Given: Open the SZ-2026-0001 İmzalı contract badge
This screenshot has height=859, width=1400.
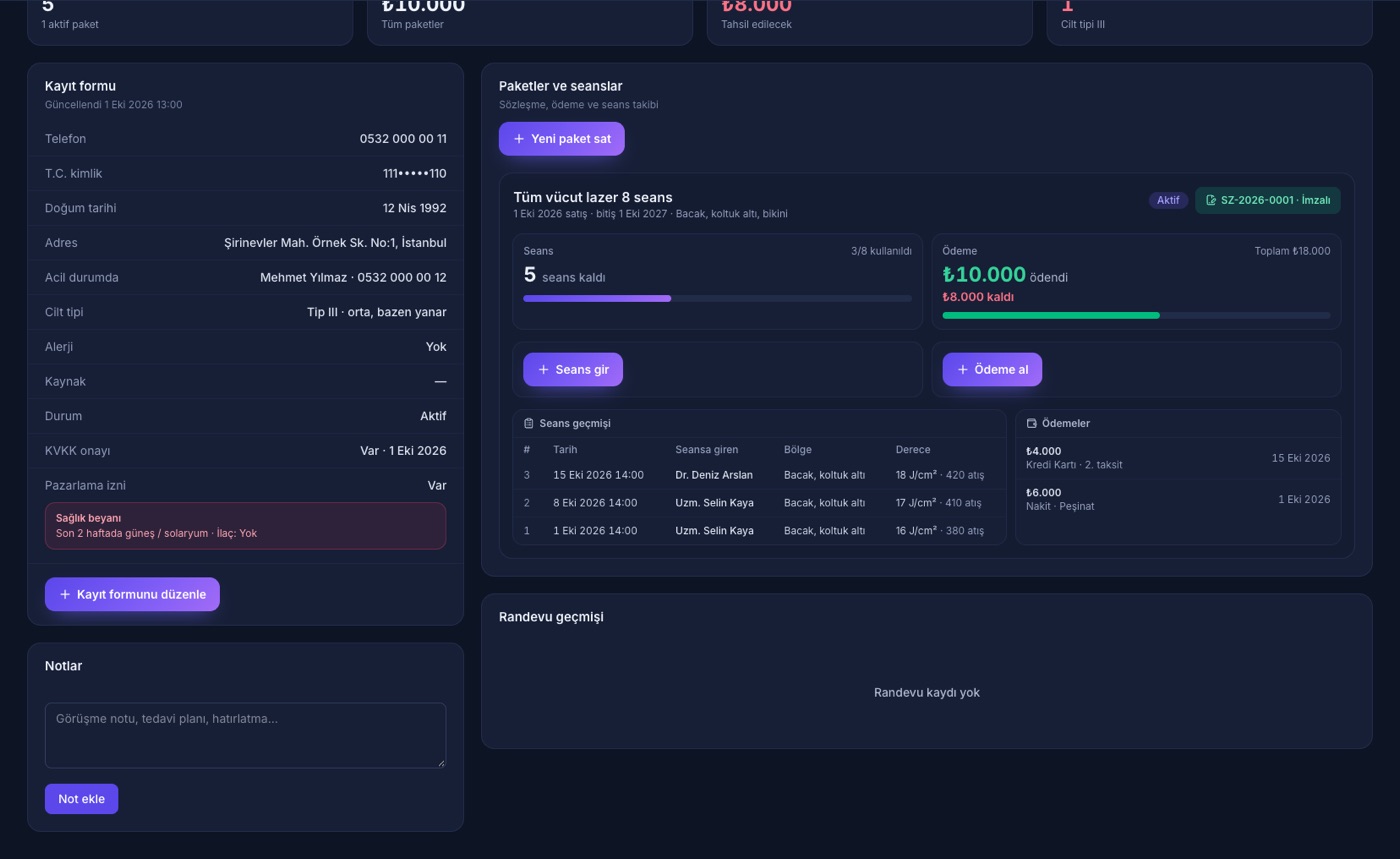Looking at the screenshot, I should pyautogui.click(x=1268, y=201).
